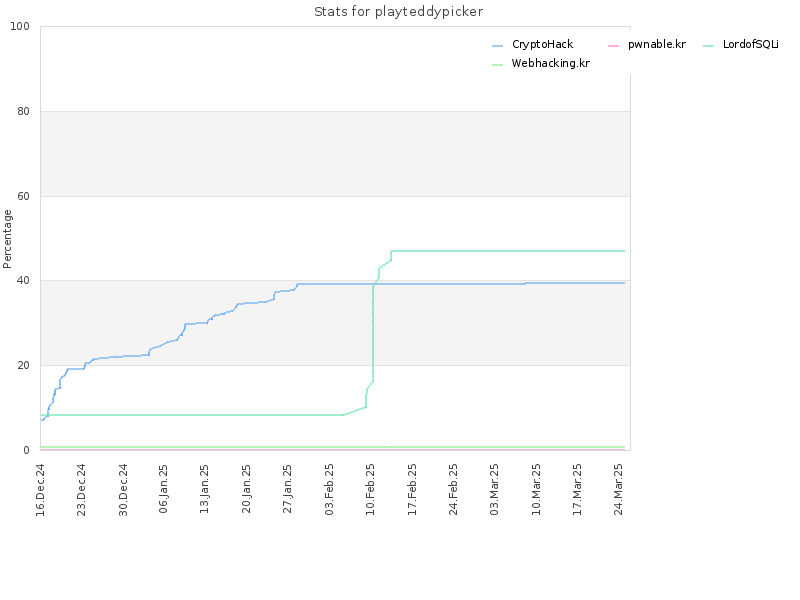Click the green Webhacking.kr legend color marker
The width and height of the screenshot is (800, 600).
click(497, 65)
